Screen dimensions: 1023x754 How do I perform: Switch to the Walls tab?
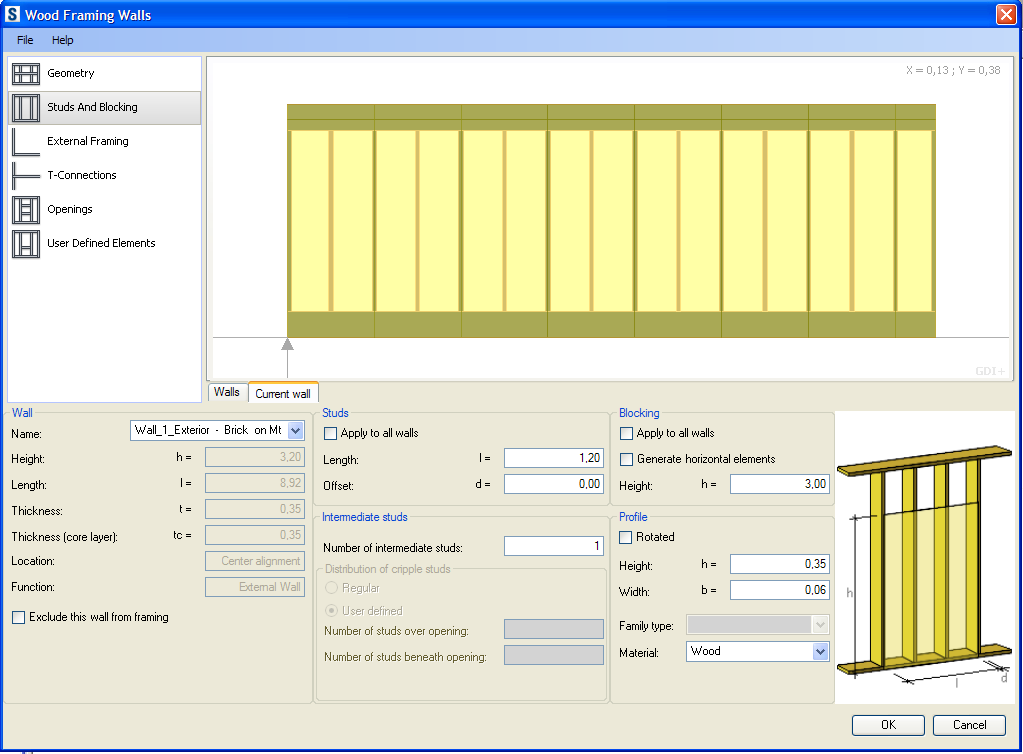[227, 392]
